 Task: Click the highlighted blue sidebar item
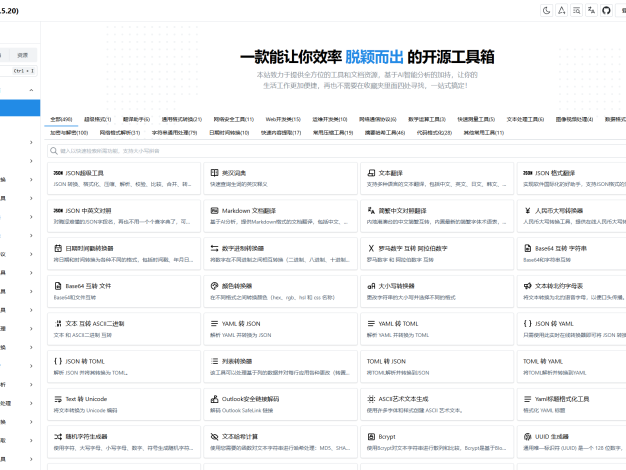[20, 108]
